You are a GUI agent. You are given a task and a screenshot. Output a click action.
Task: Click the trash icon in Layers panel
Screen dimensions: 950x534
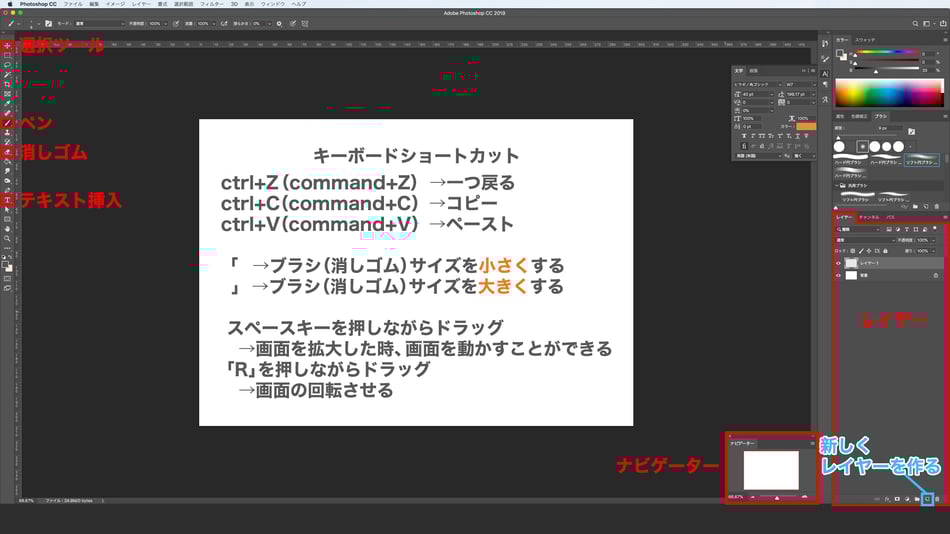tap(937, 499)
